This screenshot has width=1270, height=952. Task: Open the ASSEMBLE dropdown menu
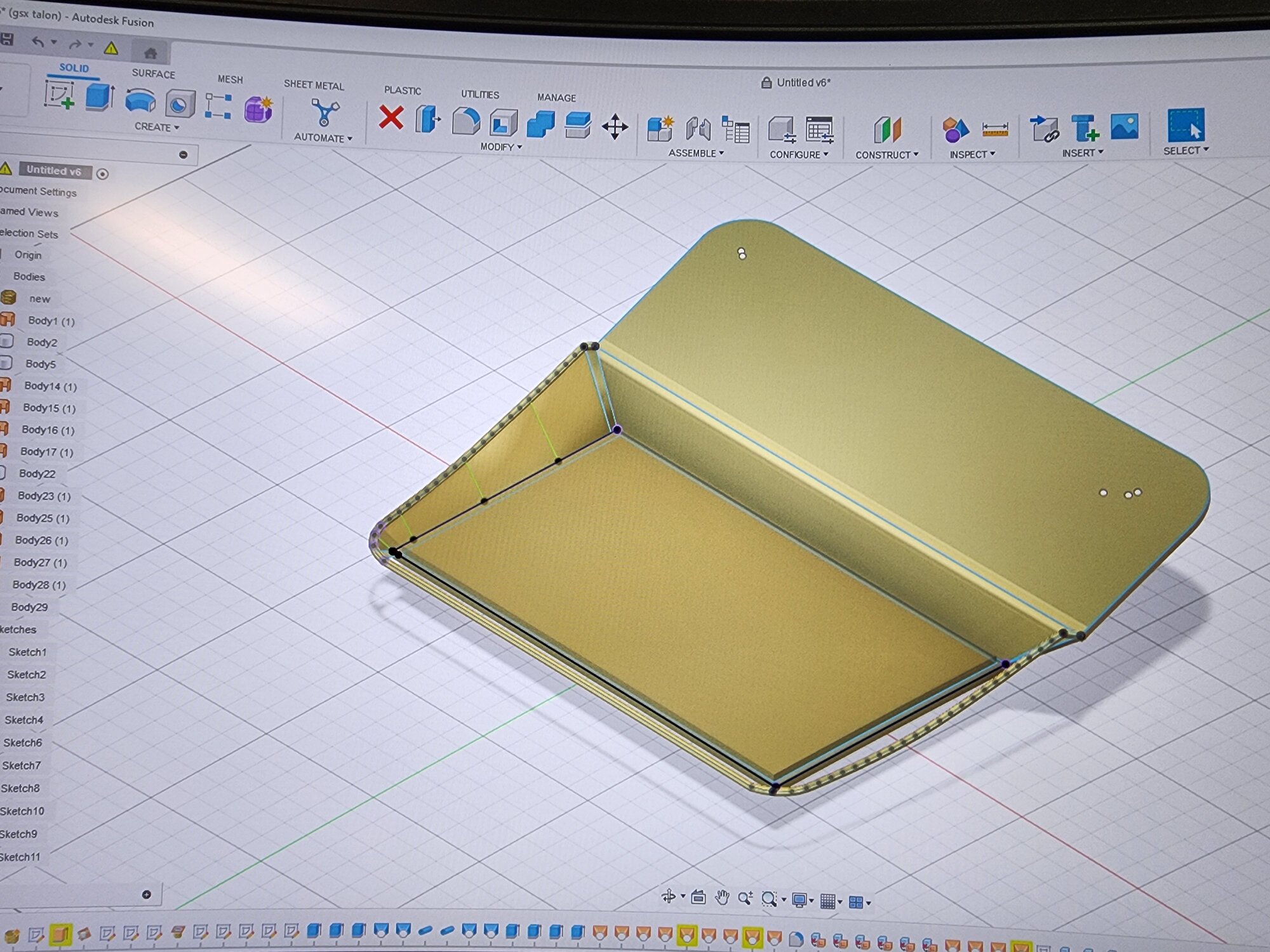click(x=696, y=153)
